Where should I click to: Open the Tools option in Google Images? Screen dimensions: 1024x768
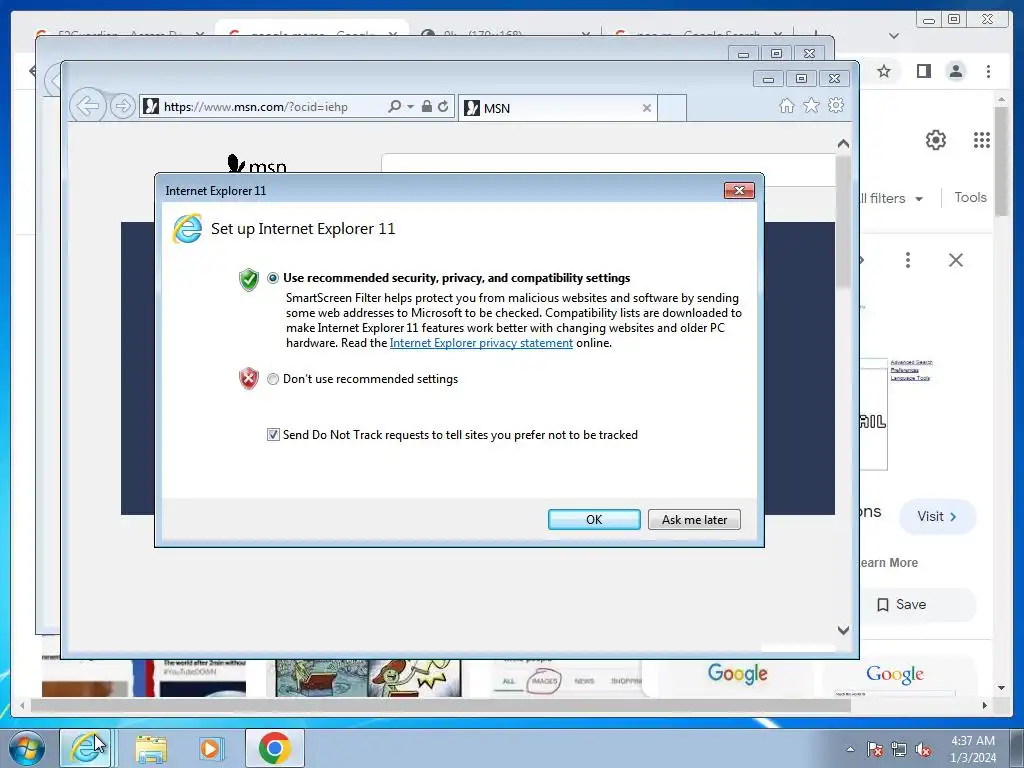970,197
